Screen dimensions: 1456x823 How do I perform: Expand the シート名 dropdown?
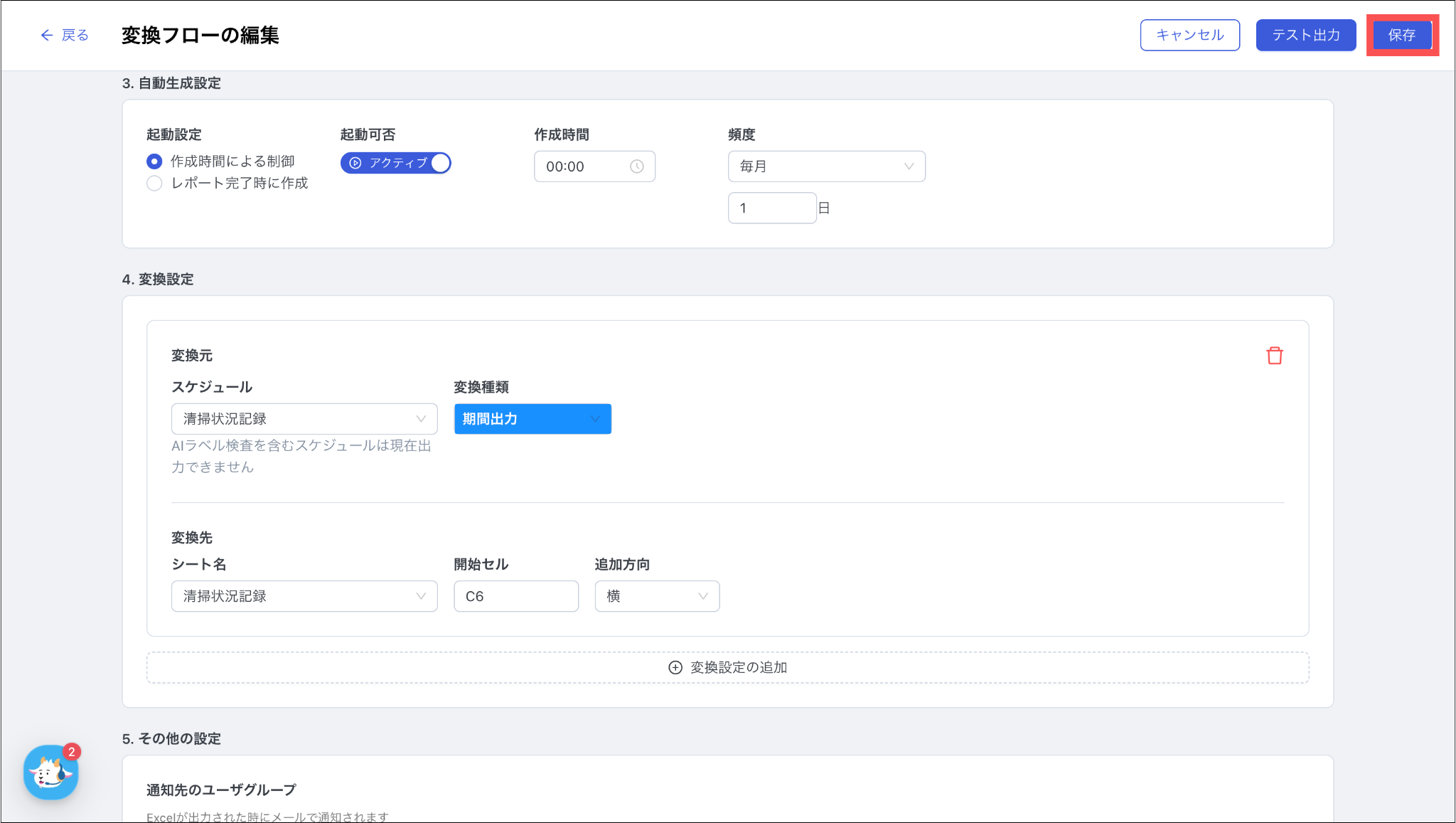point(304,596)
